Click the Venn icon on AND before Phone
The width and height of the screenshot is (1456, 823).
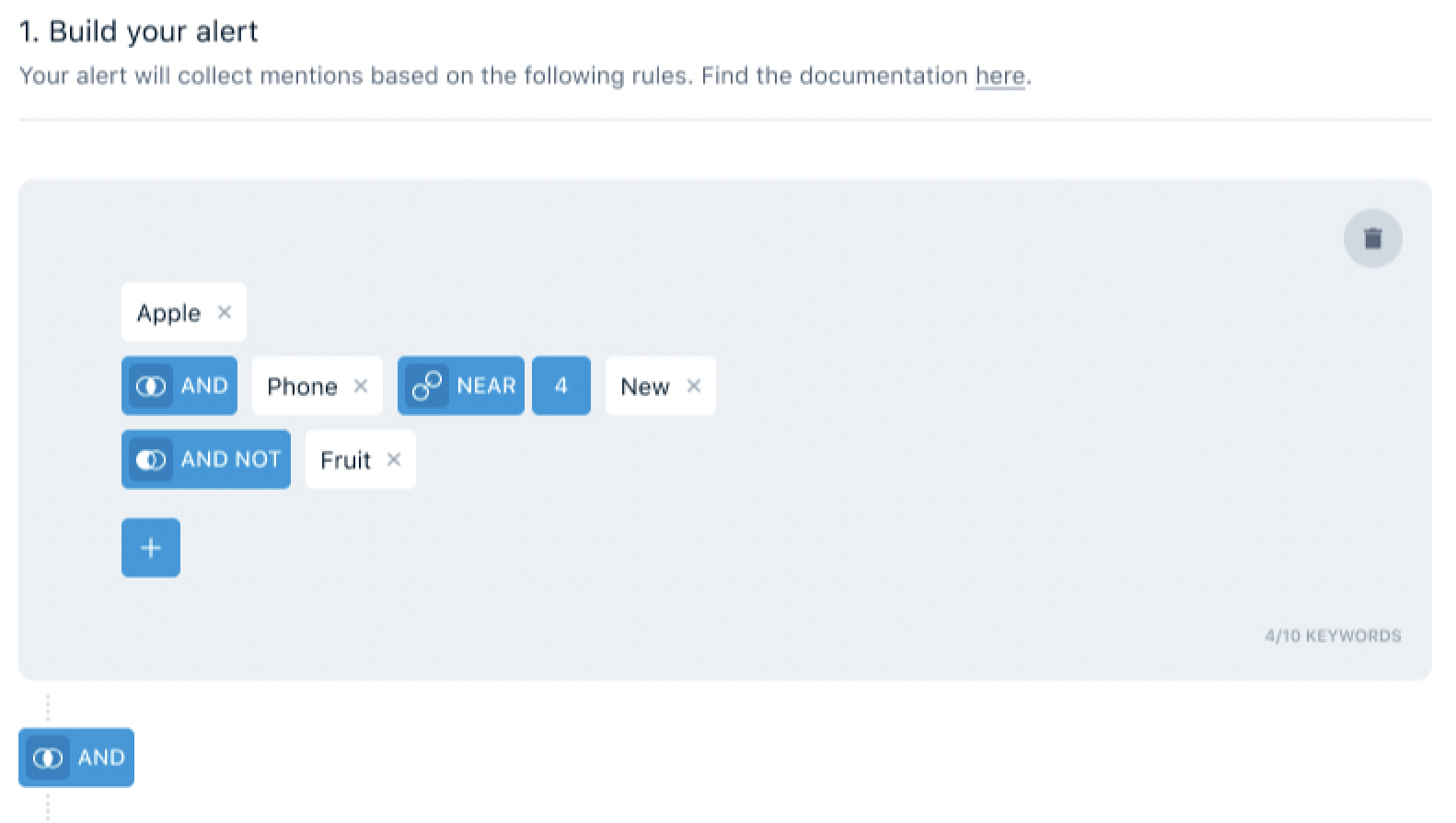click(x=150, y=386)
